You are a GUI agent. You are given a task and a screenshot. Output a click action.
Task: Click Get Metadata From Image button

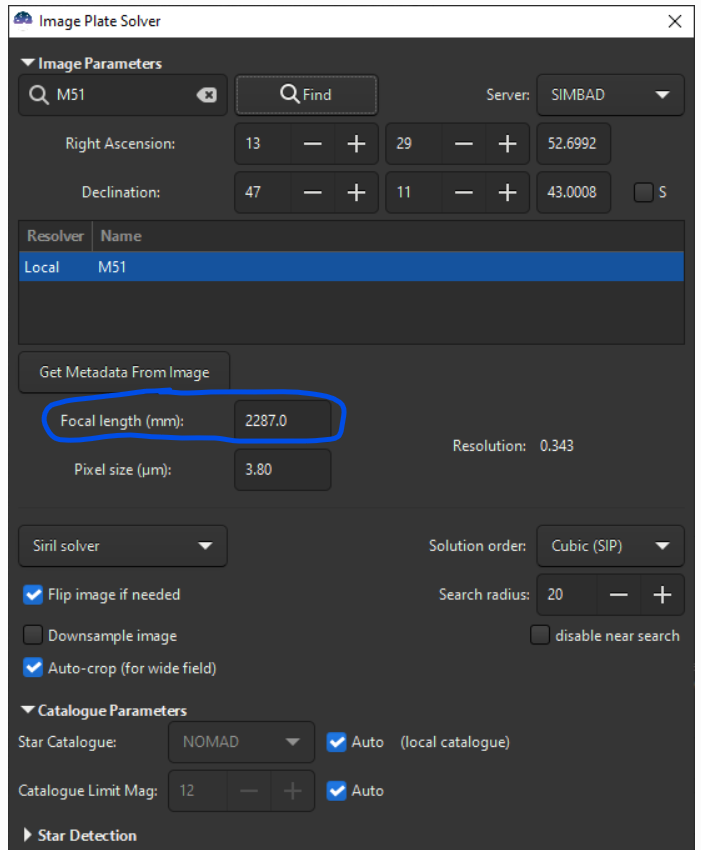(124, 372)
